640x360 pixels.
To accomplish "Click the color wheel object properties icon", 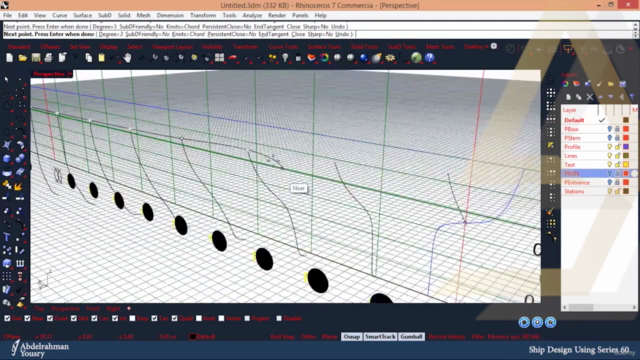I will click(x=324, y=58).
